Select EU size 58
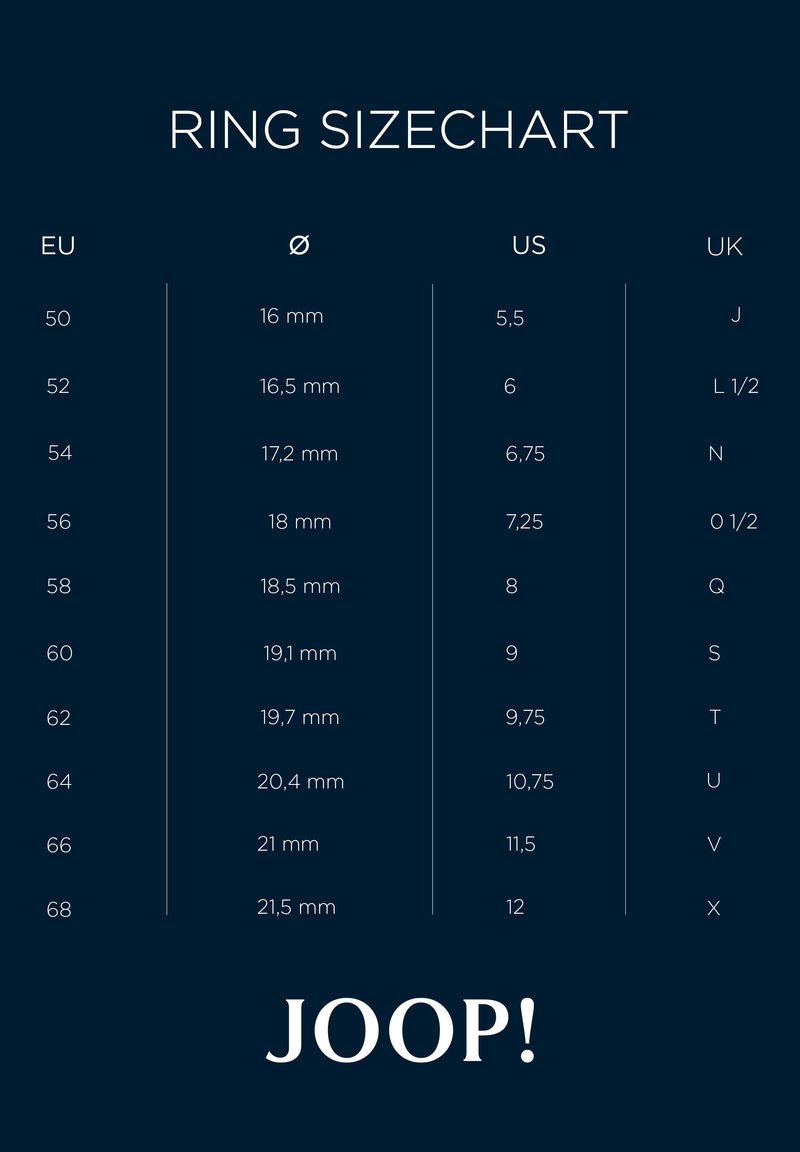The image size is (800, 1152). pos(59,587)
